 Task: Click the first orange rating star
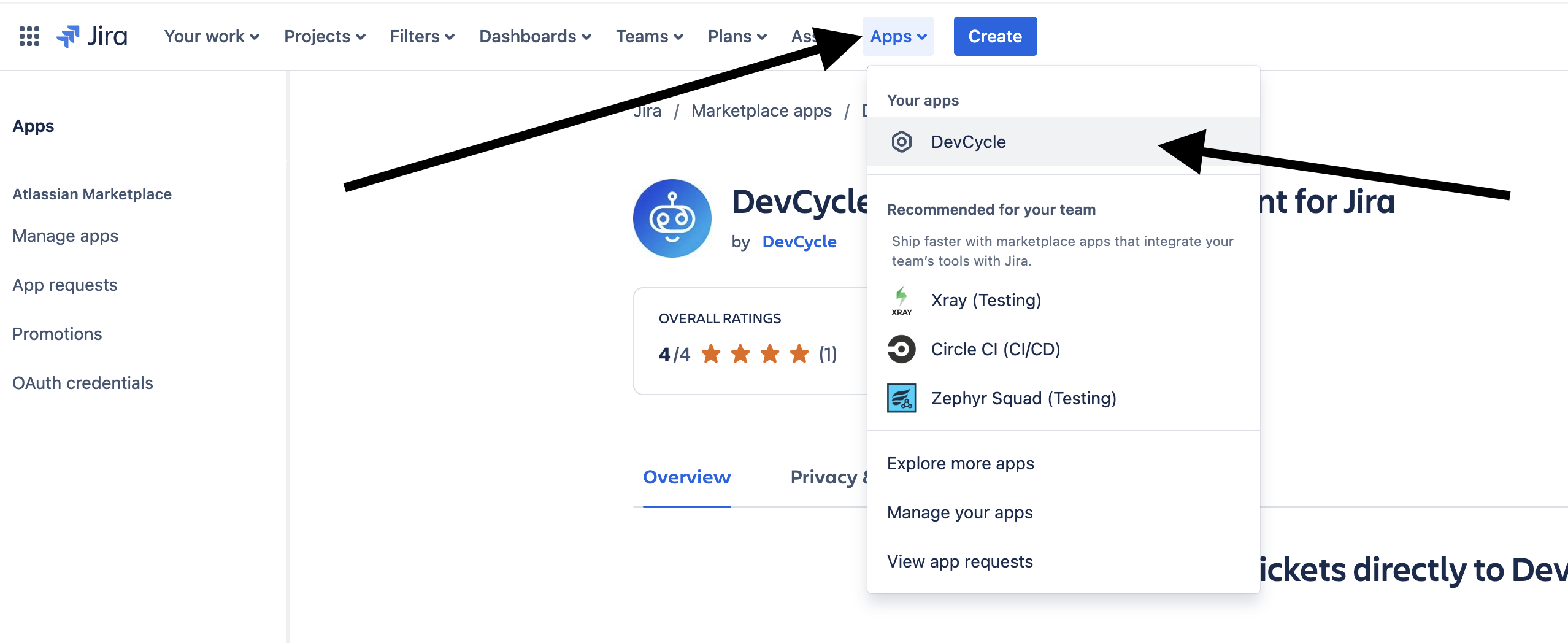coord(712,354)
